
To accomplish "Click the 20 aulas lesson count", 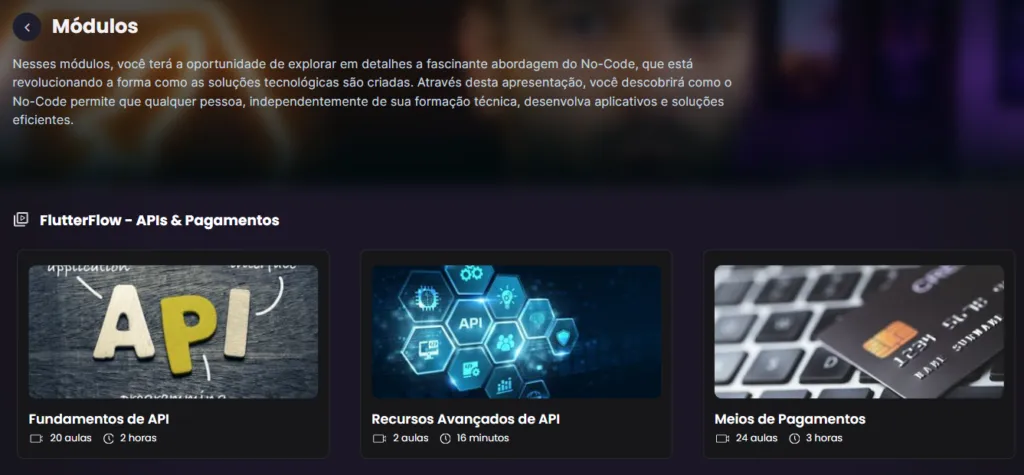I will (71, 438).
